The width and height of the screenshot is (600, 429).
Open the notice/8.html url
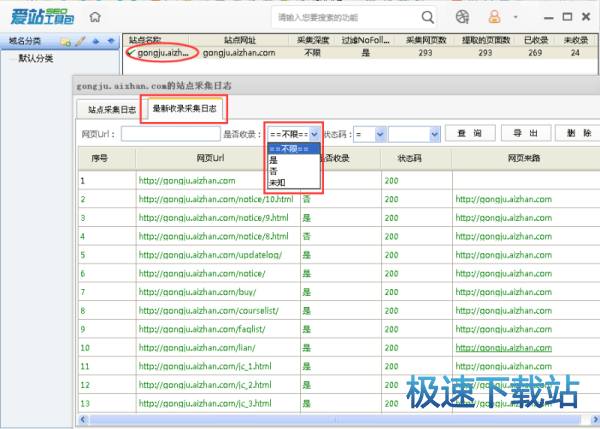pyautogui.click(x=214, y=237)
